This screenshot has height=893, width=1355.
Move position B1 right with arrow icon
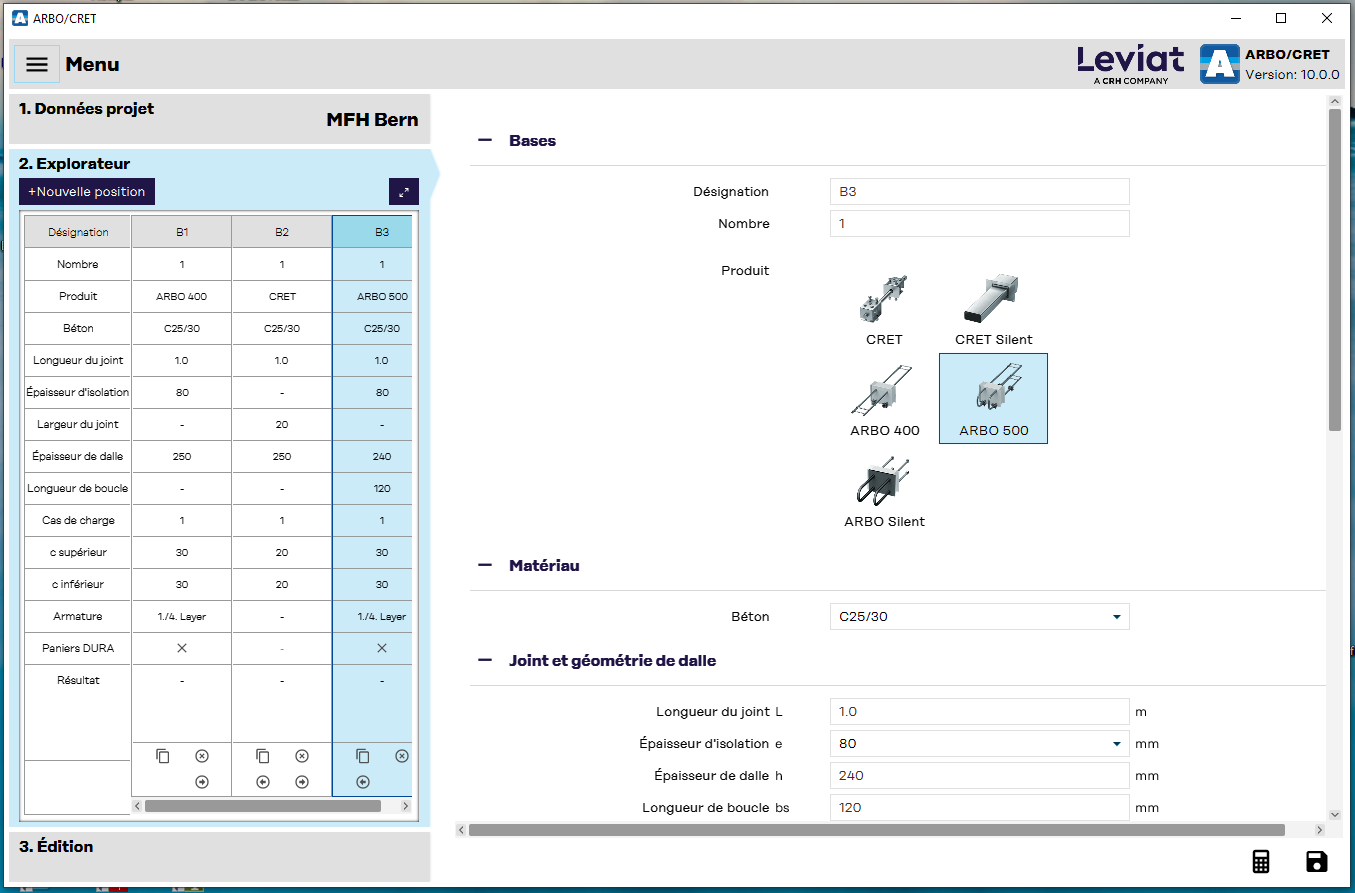(202, 782)
